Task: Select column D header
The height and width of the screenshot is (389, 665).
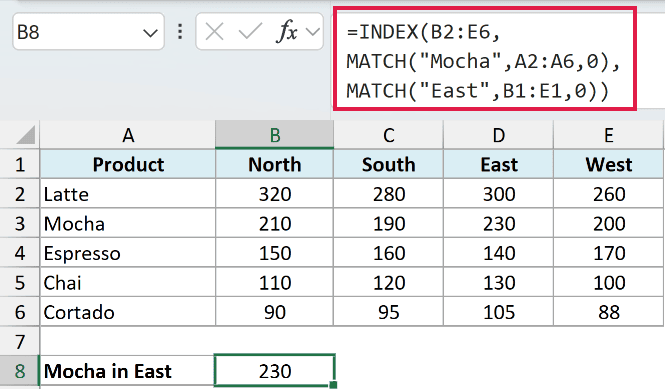Action: [498, 135]
